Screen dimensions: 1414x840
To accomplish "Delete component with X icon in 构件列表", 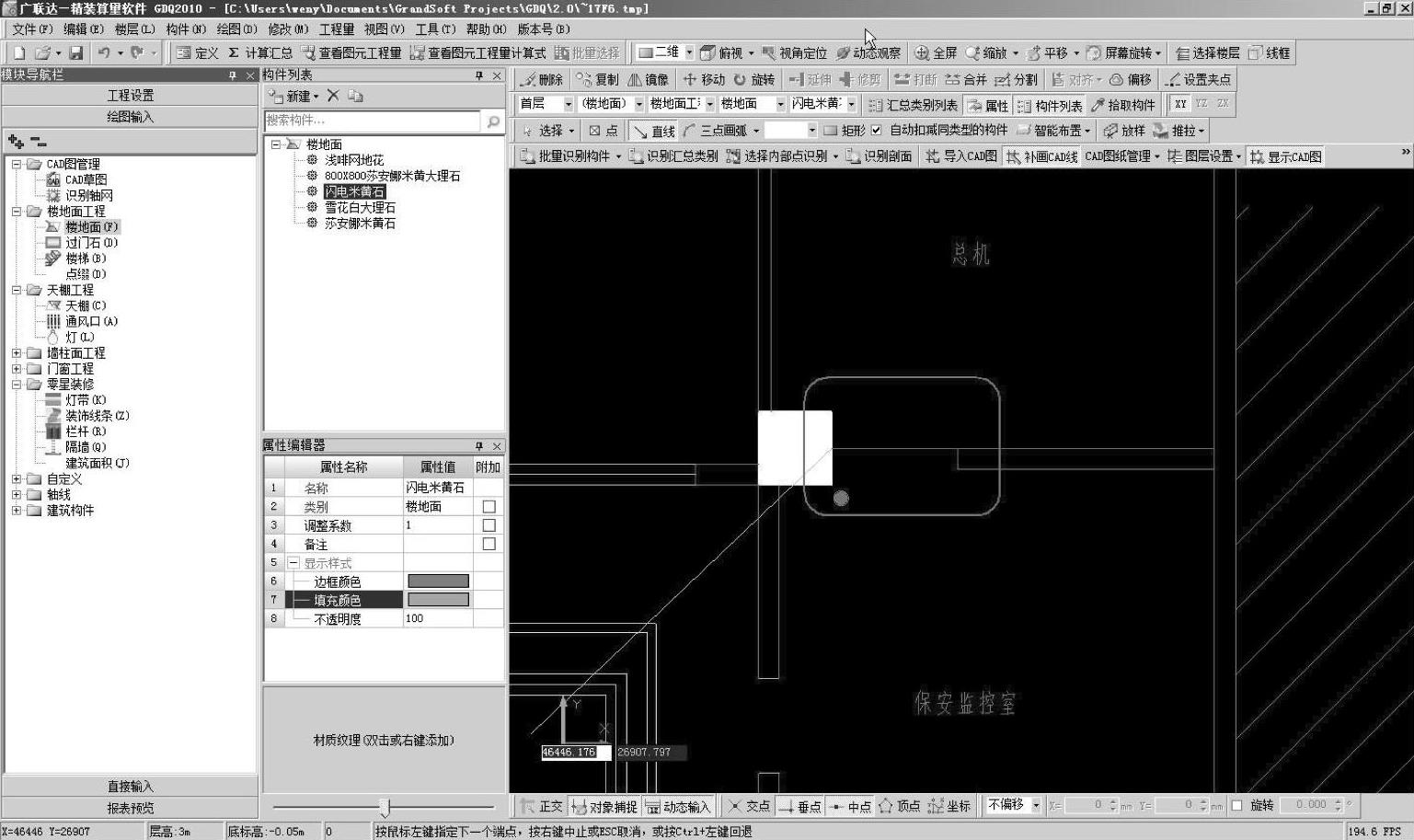I will tap(333, 96).
